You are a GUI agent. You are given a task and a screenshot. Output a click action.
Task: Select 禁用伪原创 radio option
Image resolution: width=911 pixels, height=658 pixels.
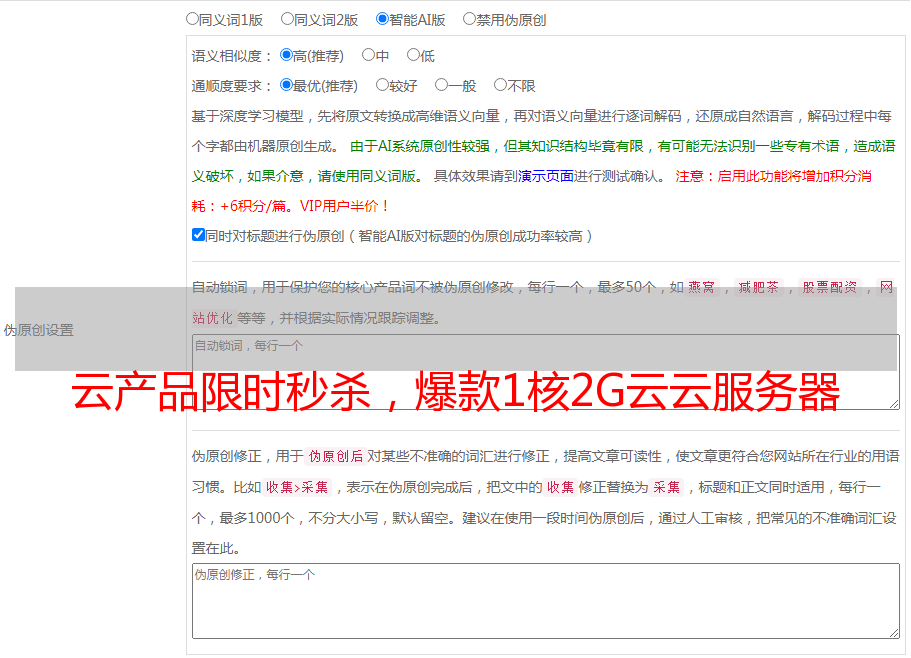tap(469, 19)
